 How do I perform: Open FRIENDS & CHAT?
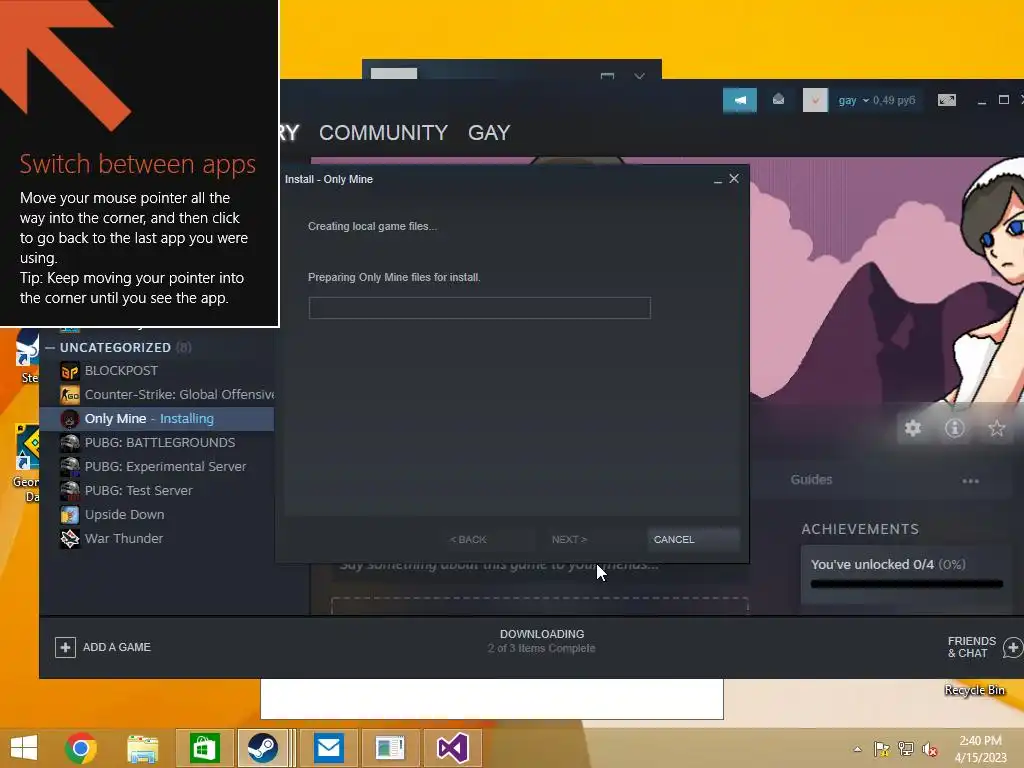972,647
